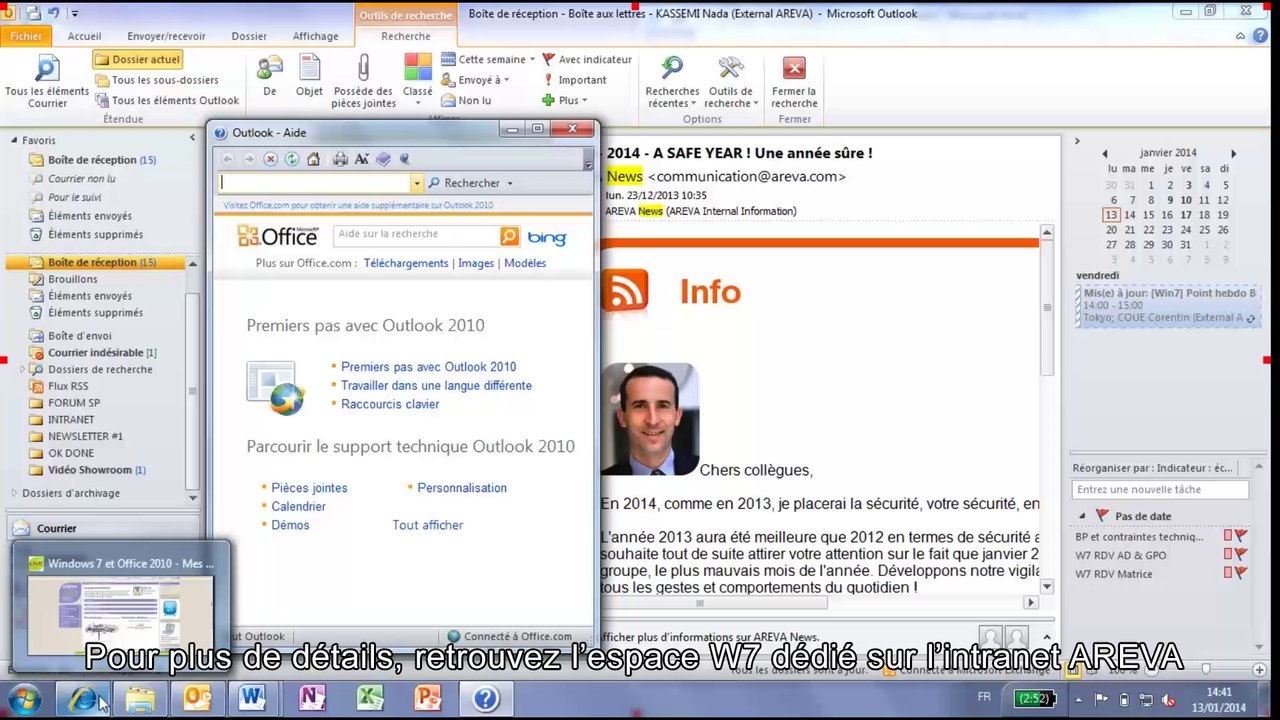Open Internet Explorer from taskbar
The height and width of the screenshot is (720, 1280).
82,698
